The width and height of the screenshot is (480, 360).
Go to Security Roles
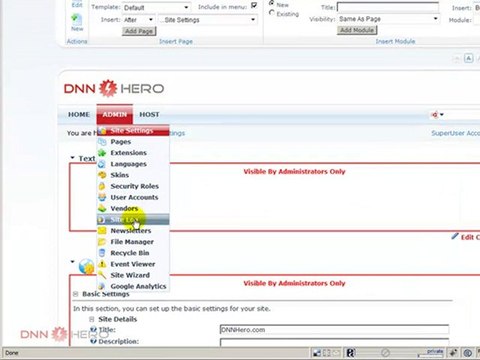(133, 186)
